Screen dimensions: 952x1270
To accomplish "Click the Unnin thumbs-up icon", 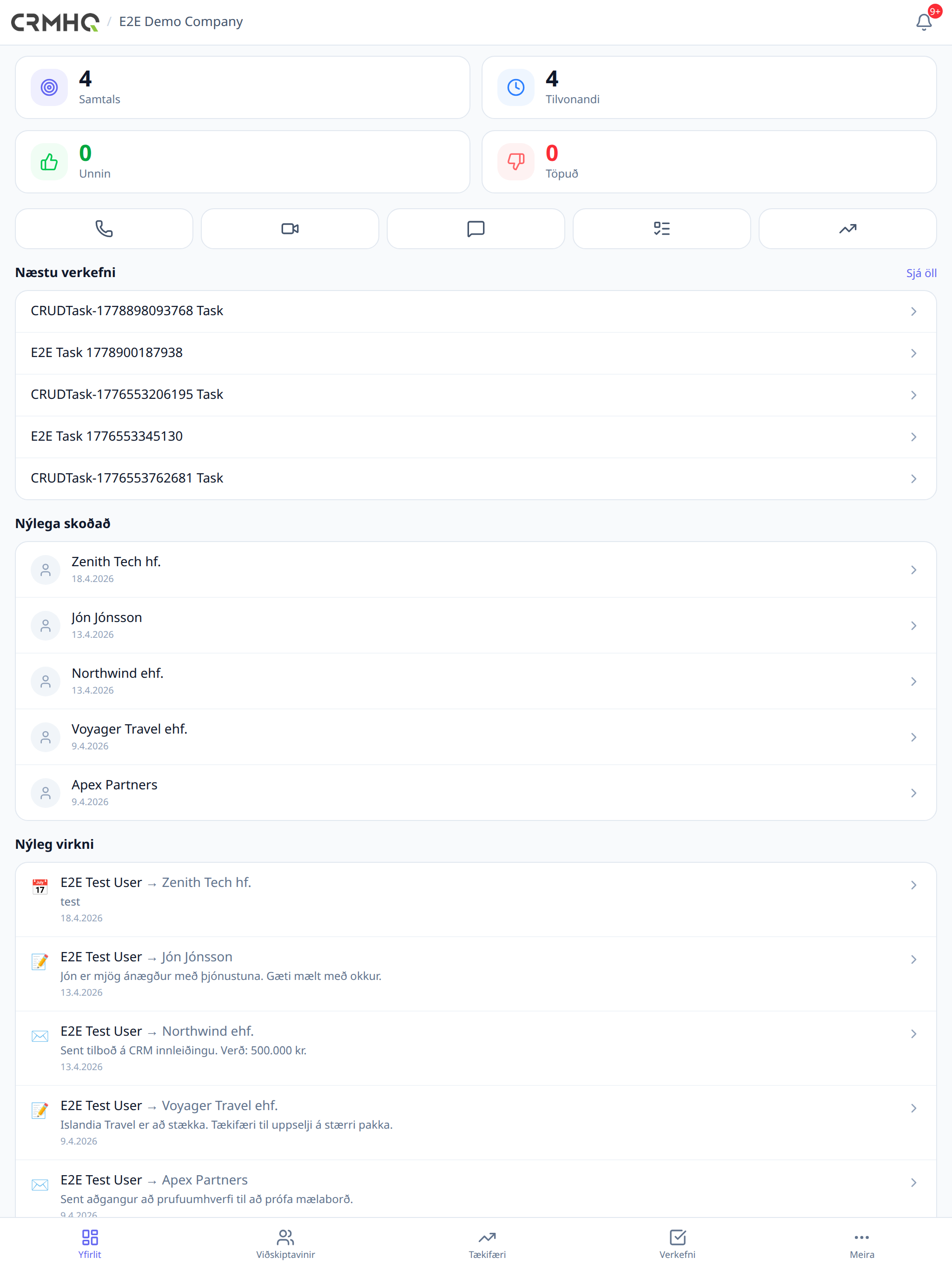I will pos(49,162).
